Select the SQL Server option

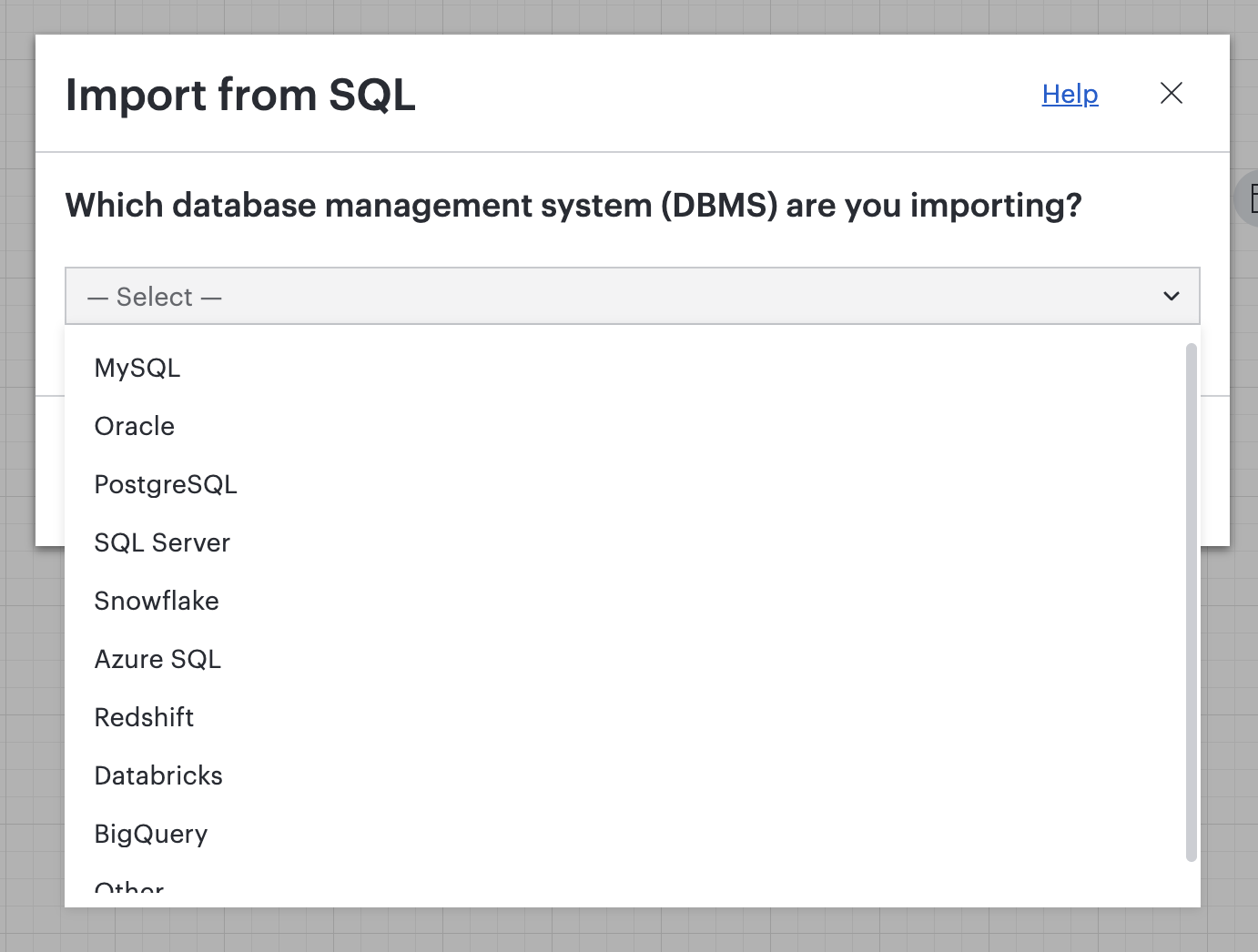click(x=632, y=542)
